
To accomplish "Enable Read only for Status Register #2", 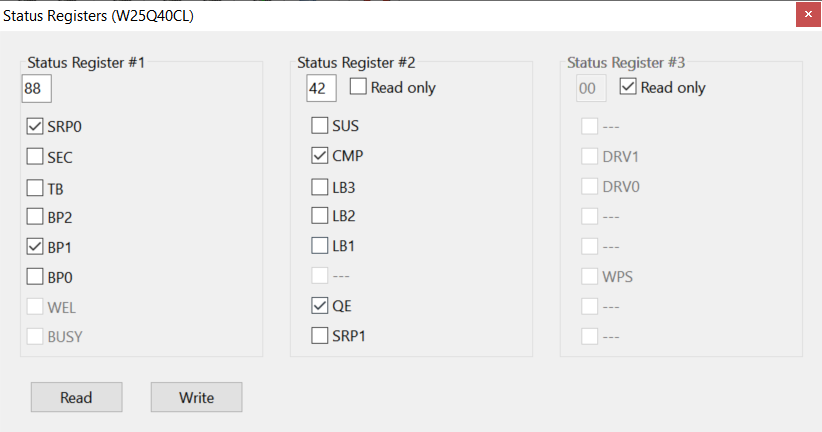I will 358,87.
